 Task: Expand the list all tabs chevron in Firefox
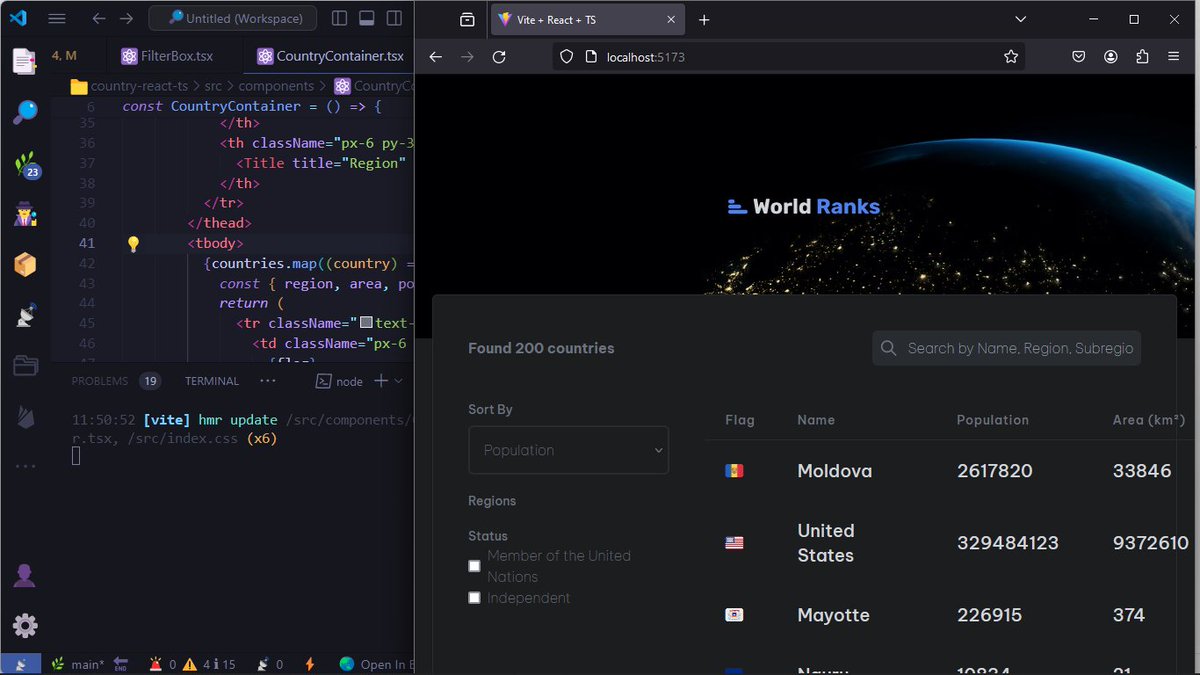click(1020, 19)
